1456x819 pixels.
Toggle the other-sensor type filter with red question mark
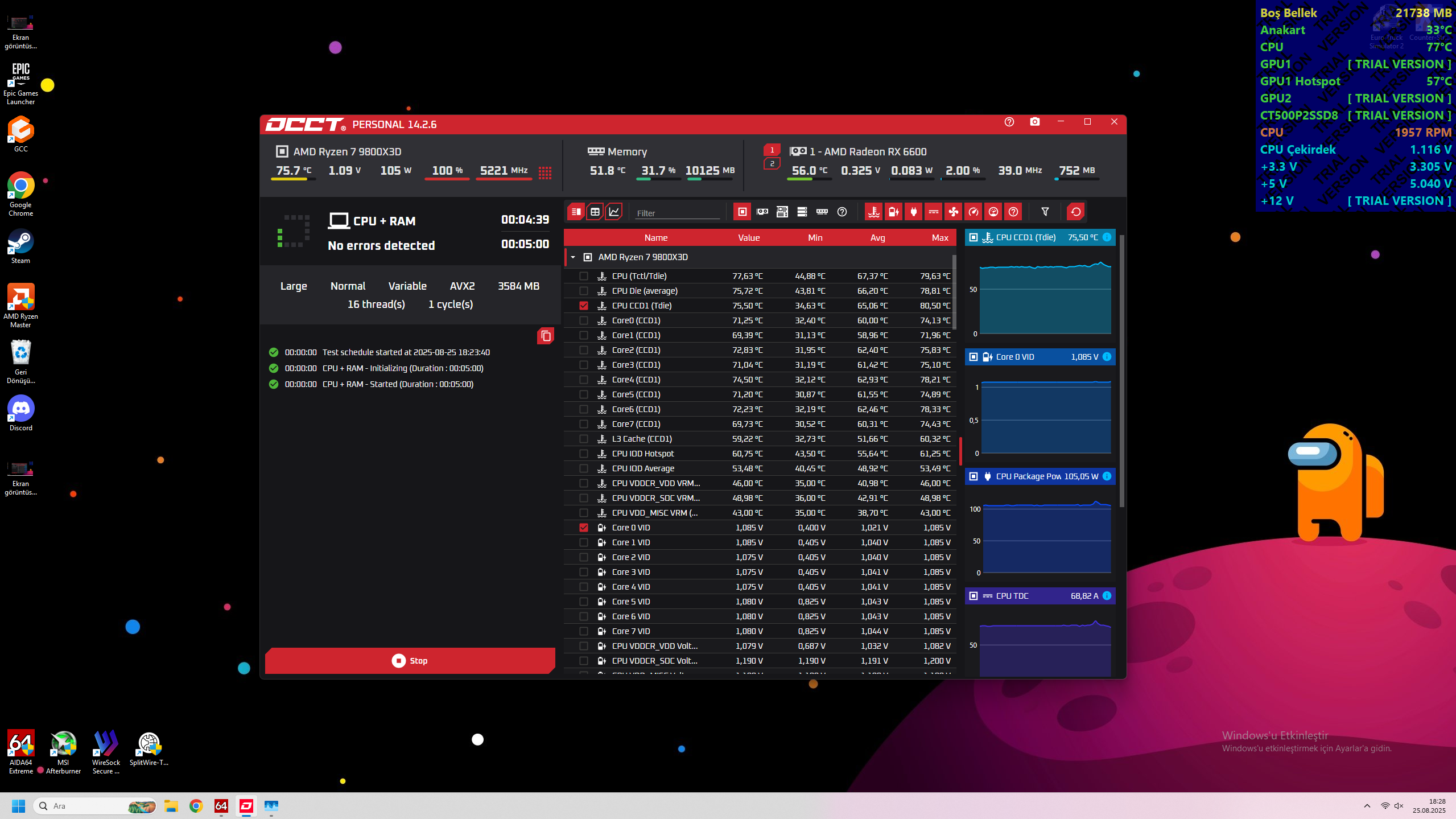tap(1013, 212)
